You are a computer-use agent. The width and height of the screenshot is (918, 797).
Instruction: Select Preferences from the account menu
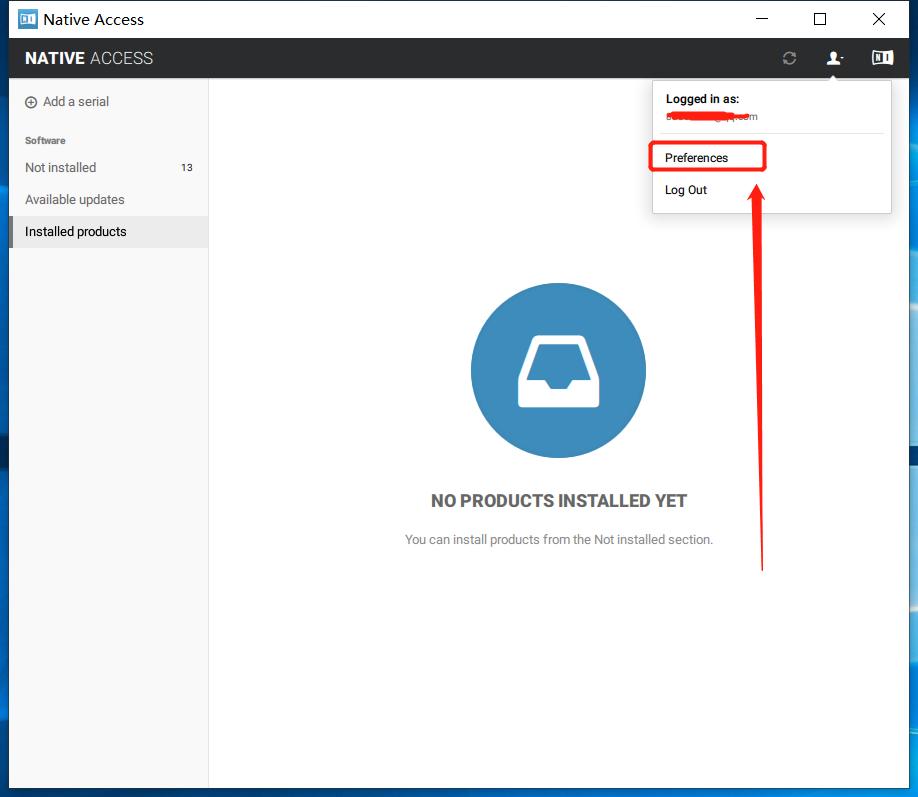[x=697, y=158]
